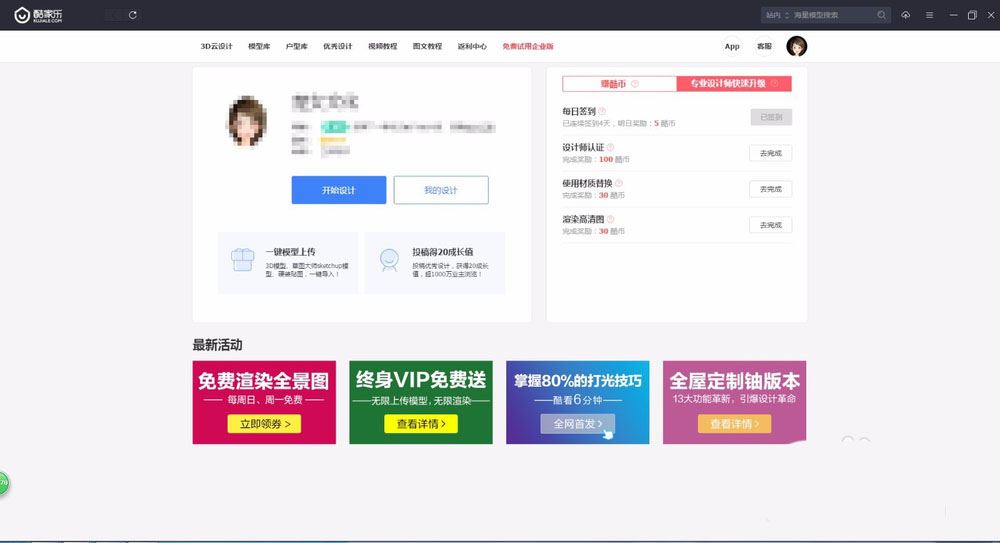This screenshot has height=543, width=1000.
Task: Open the 3D云设计 menu item
Action: (216, 46)
